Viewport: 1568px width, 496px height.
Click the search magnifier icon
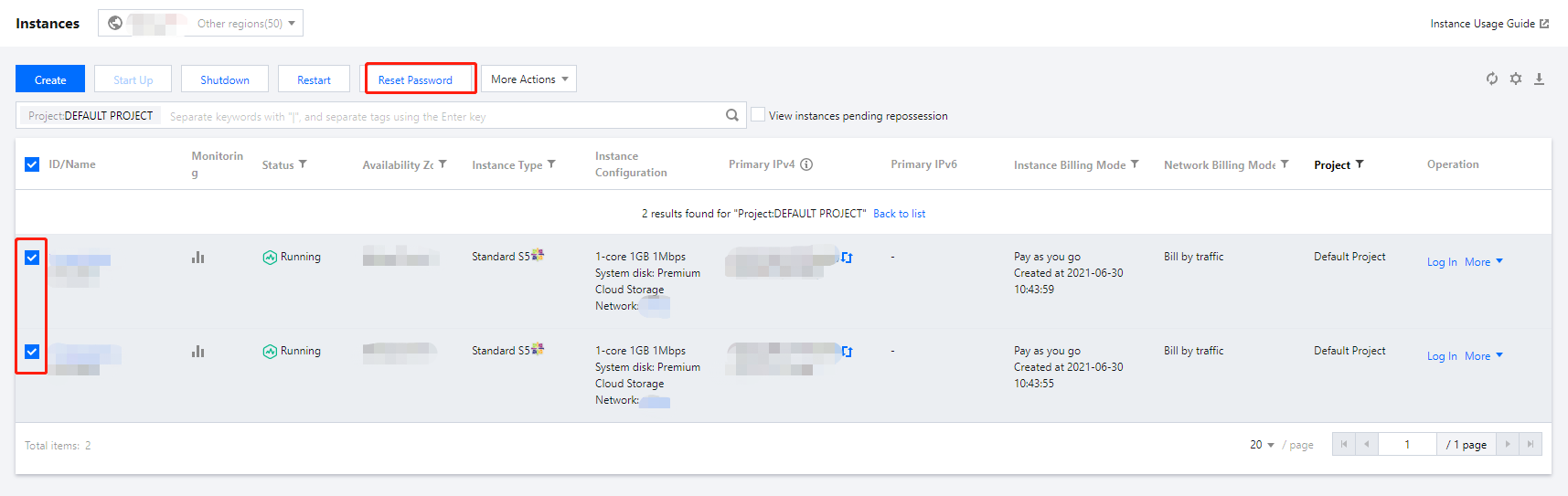tap(731, 115)
